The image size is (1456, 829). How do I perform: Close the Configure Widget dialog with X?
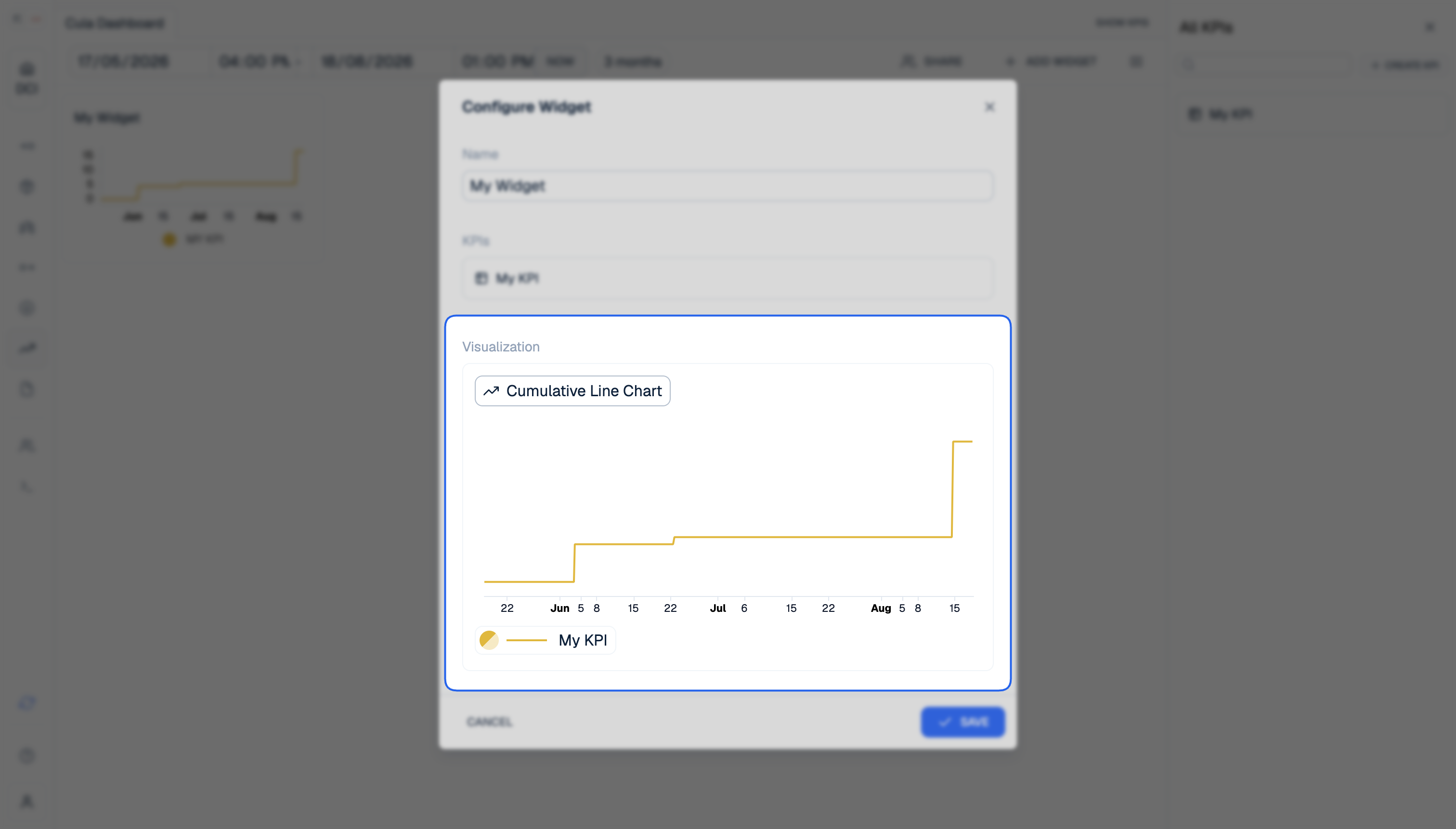pyautogui.click(x=989, y=106)
